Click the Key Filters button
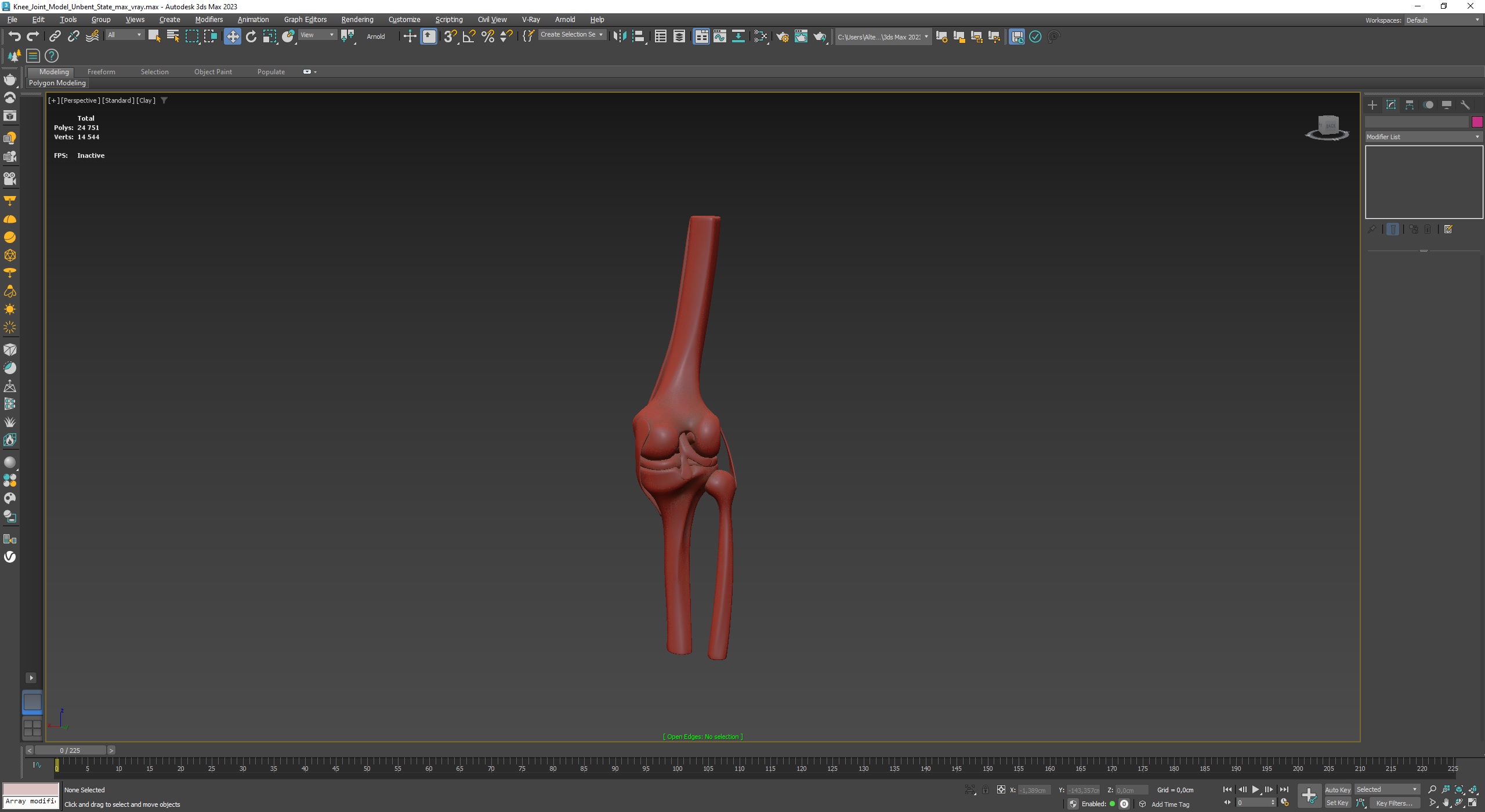This screenshot has height=812, width=1485. pyautogui.click(x=1394, y=803)
